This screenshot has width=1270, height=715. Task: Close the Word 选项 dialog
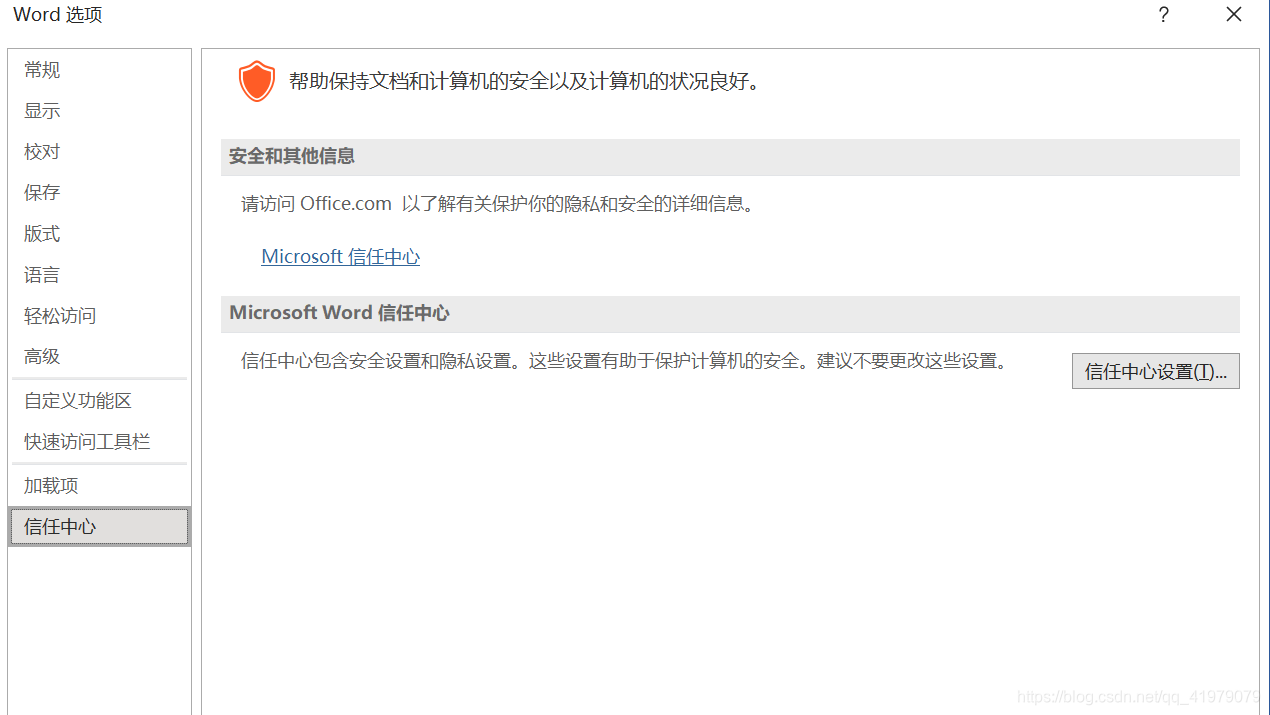point(1234,15)
